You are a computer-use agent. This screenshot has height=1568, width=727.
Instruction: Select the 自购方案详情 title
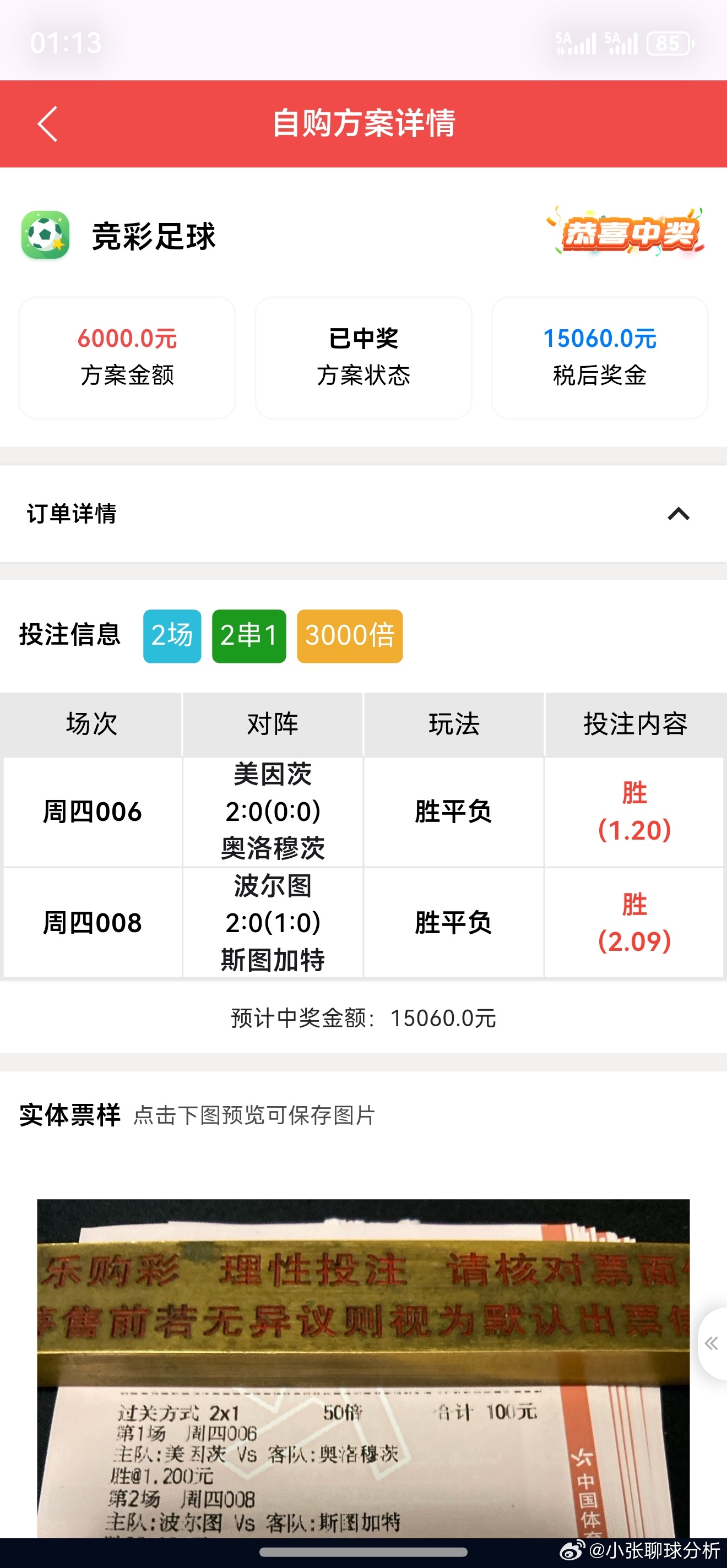point(363,123)
